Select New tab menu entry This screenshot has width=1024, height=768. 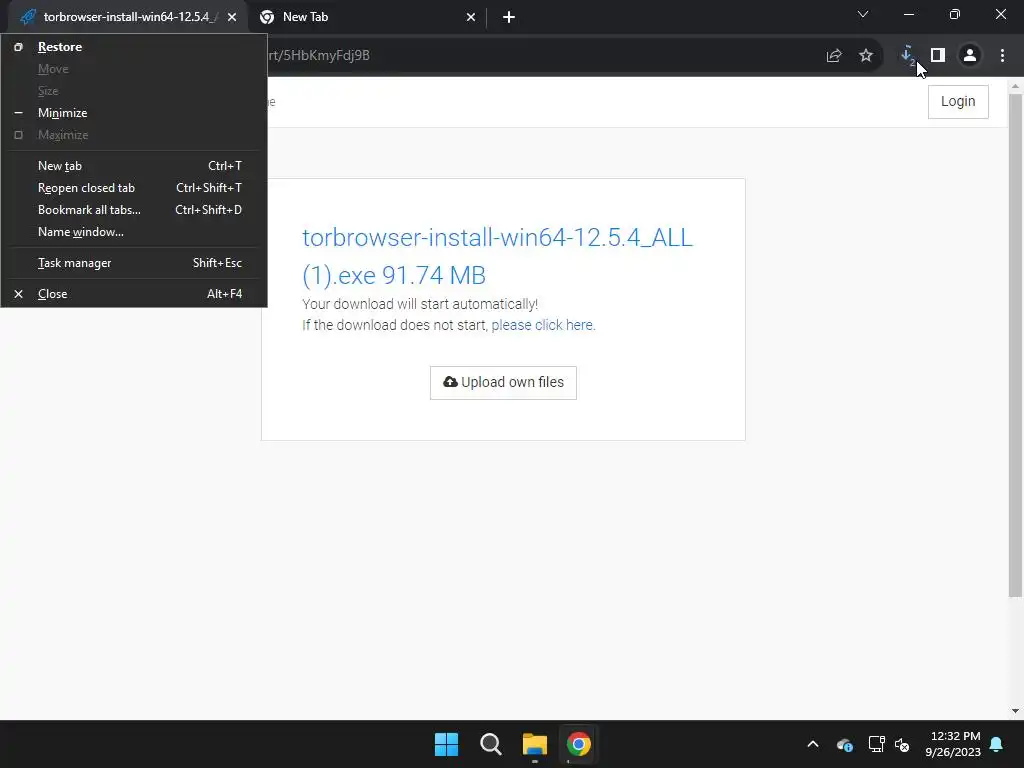[134, 166]
